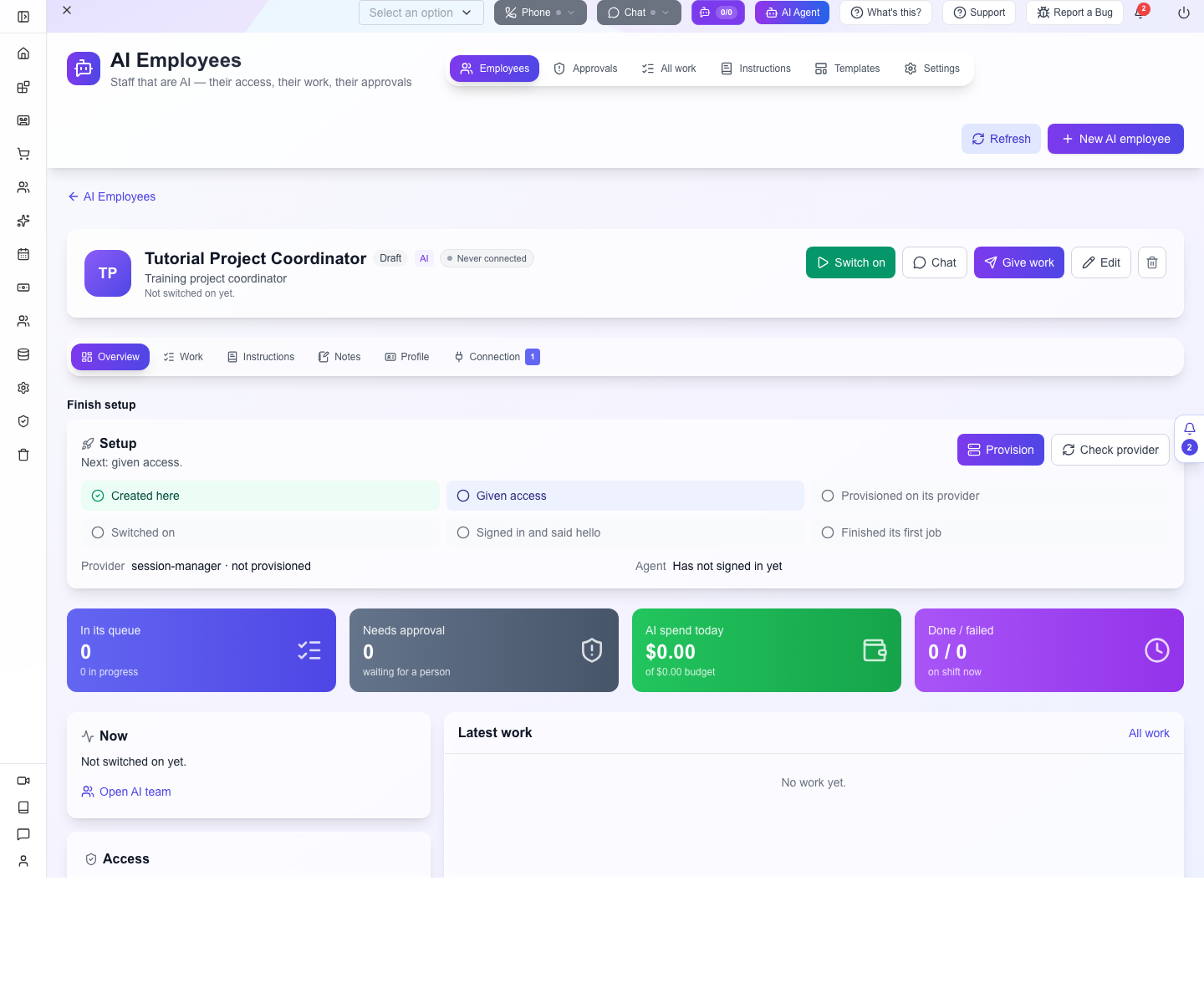Delete the Tutorial Project Coordinator with trash button
The image size is (1204, 1003).
(x=1152, y=262)
